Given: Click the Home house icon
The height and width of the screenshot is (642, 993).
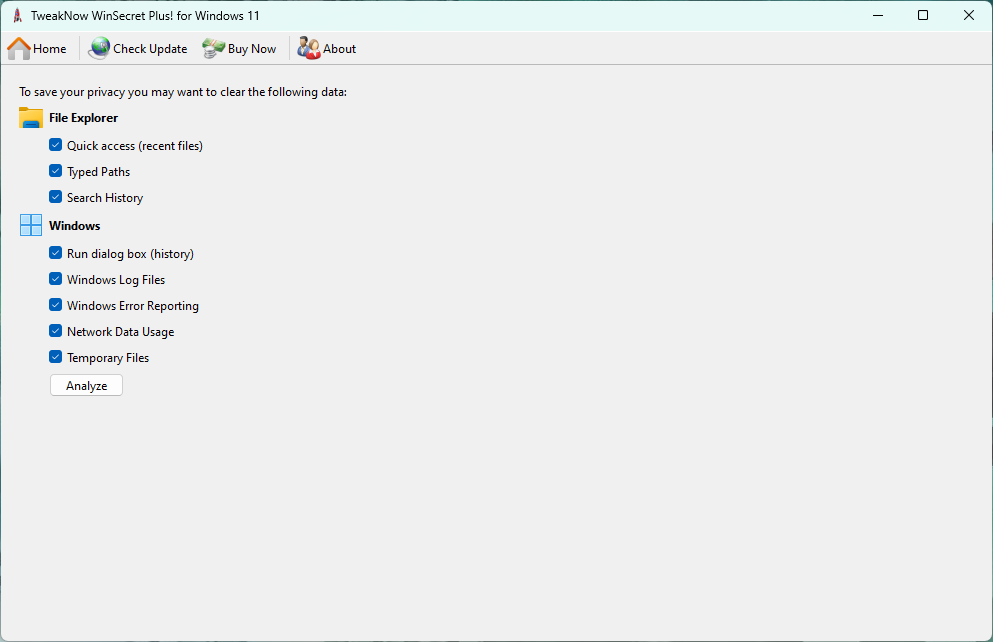Looking at the screenshot, I should click(x=19, y=49).
